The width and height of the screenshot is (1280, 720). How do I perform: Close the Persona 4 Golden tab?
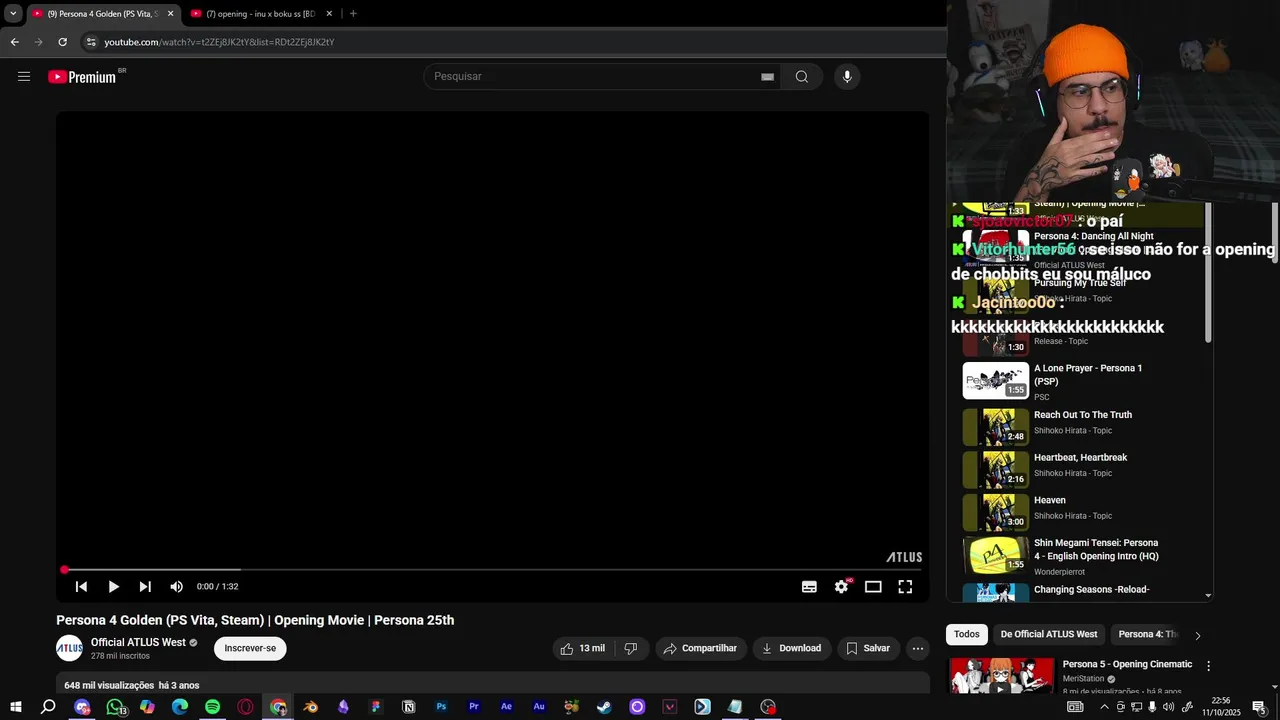click(170, 14)
